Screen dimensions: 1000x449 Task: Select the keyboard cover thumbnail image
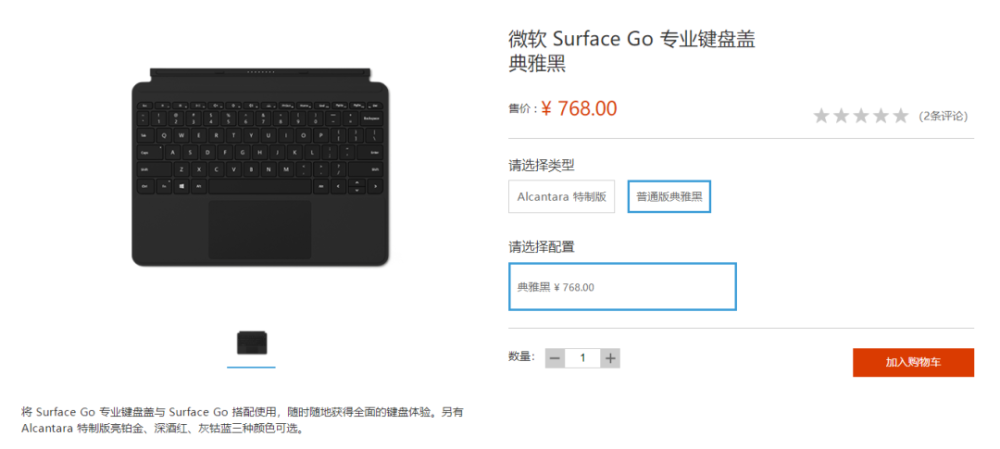point(251,344)
